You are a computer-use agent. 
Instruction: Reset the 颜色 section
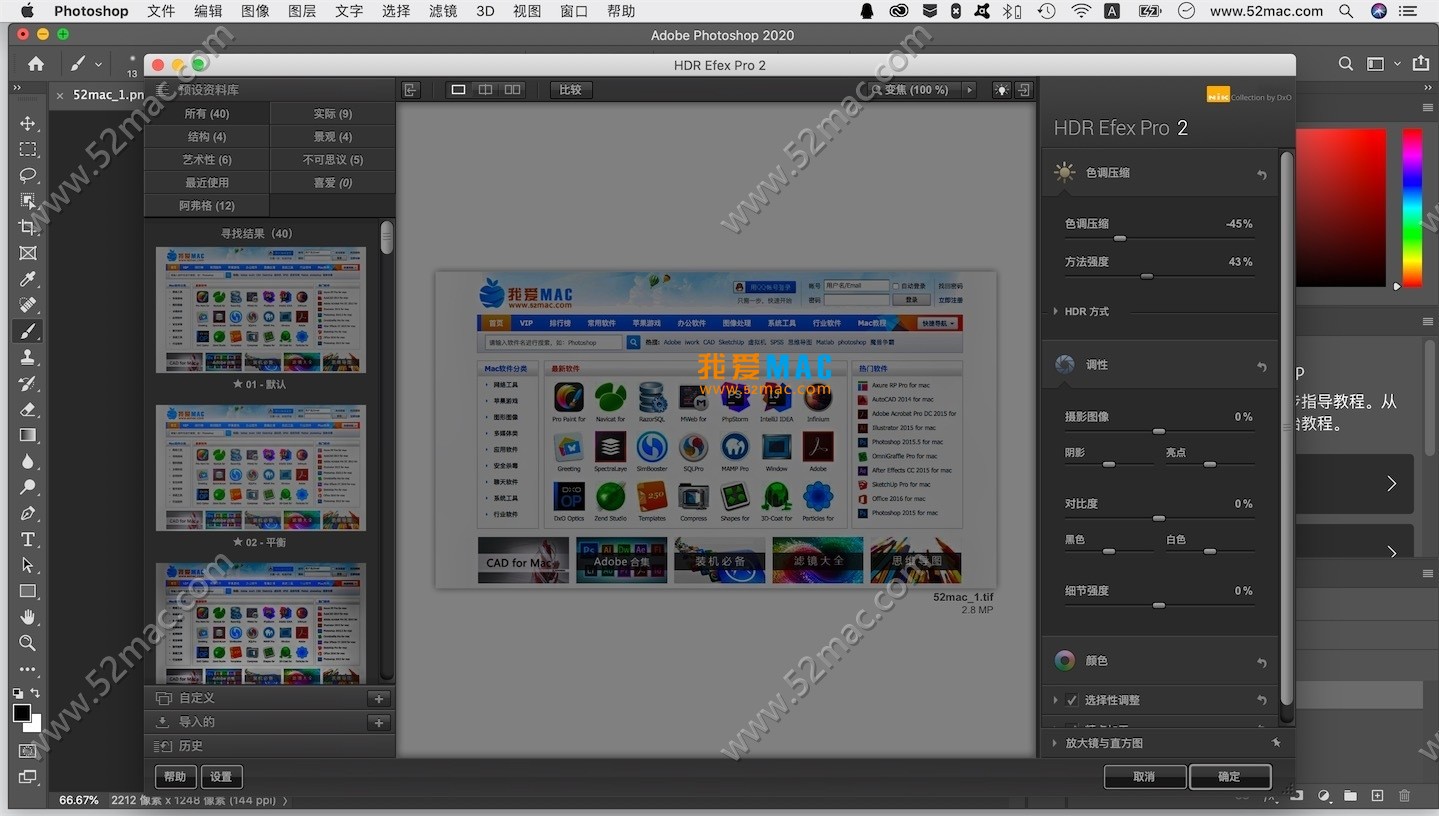(x=1262, y=663)
